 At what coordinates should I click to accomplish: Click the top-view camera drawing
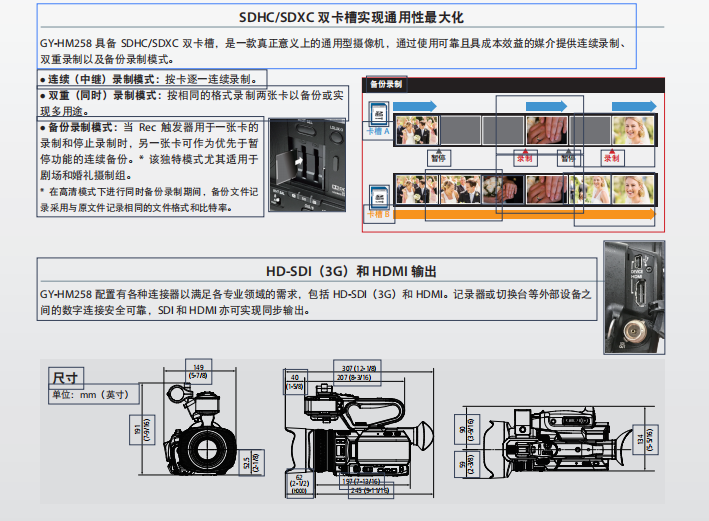(558, 441)
